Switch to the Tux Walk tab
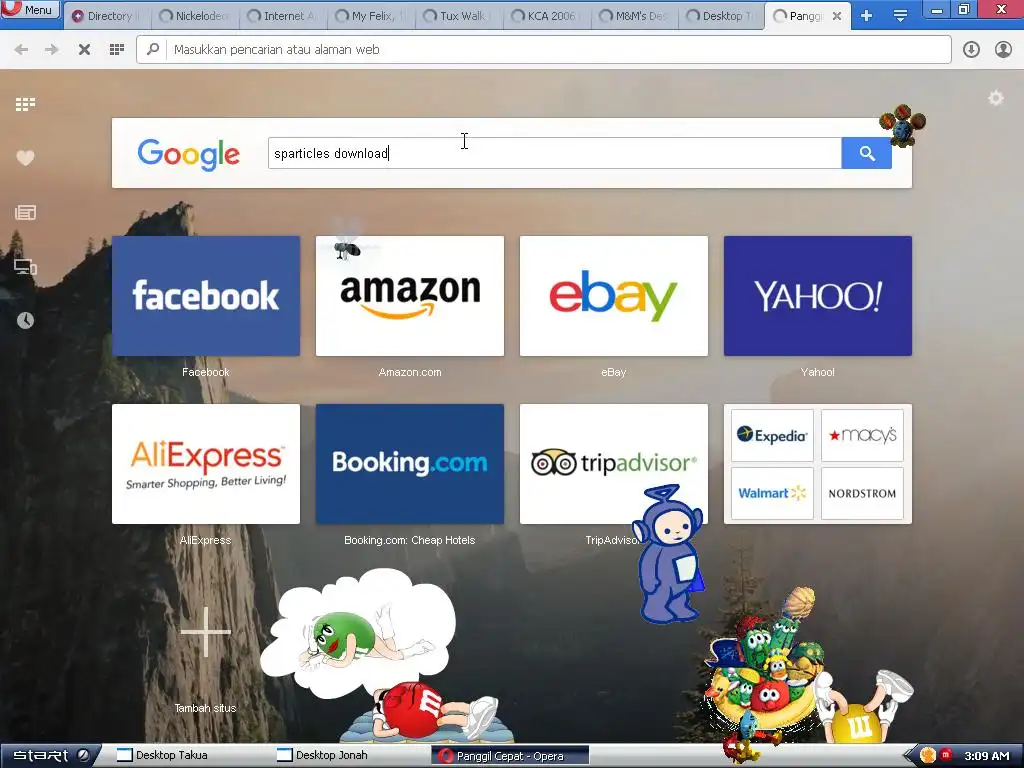This screenshot has height=768, width=1024. (461, 16)
